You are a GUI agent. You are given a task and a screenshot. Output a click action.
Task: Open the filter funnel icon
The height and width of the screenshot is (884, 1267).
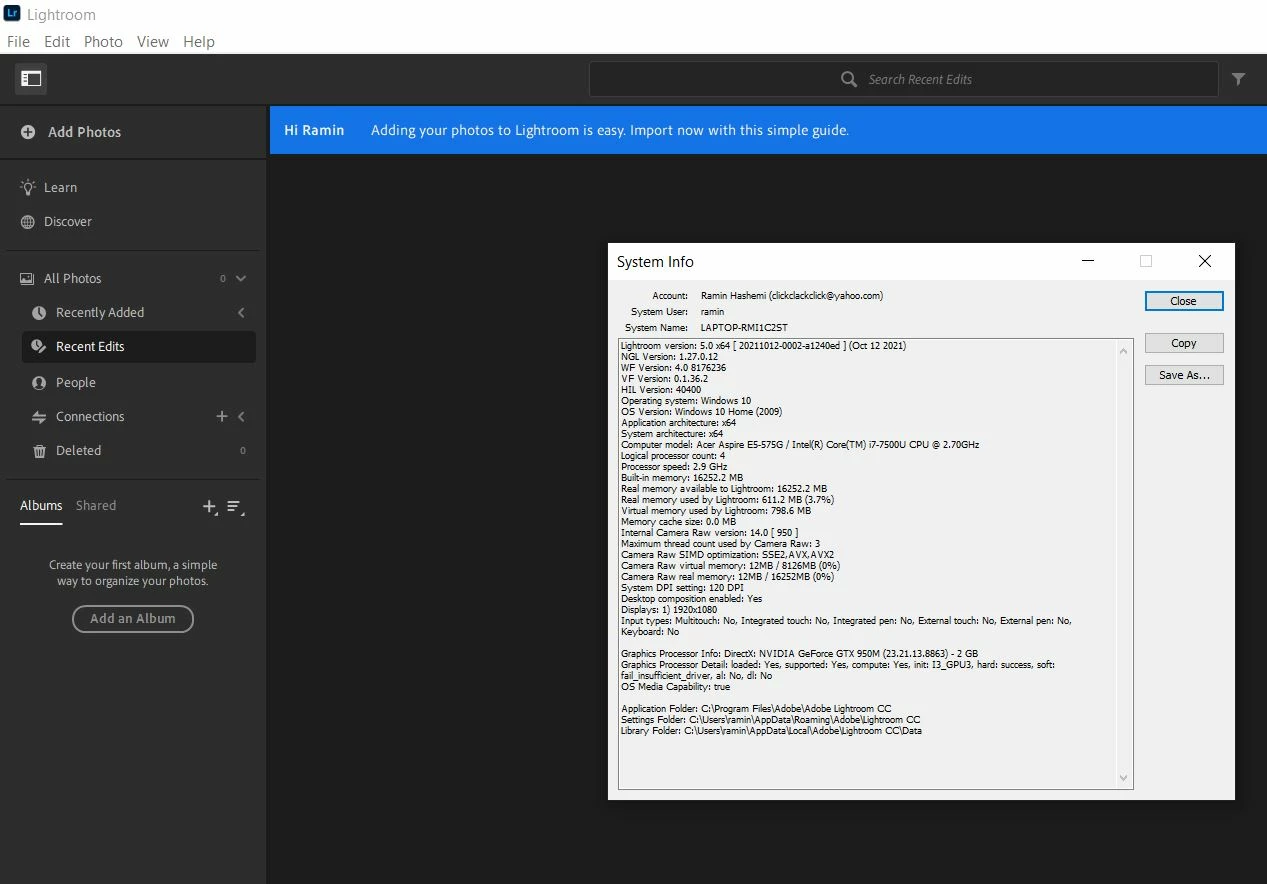[x=1238, y=79]
